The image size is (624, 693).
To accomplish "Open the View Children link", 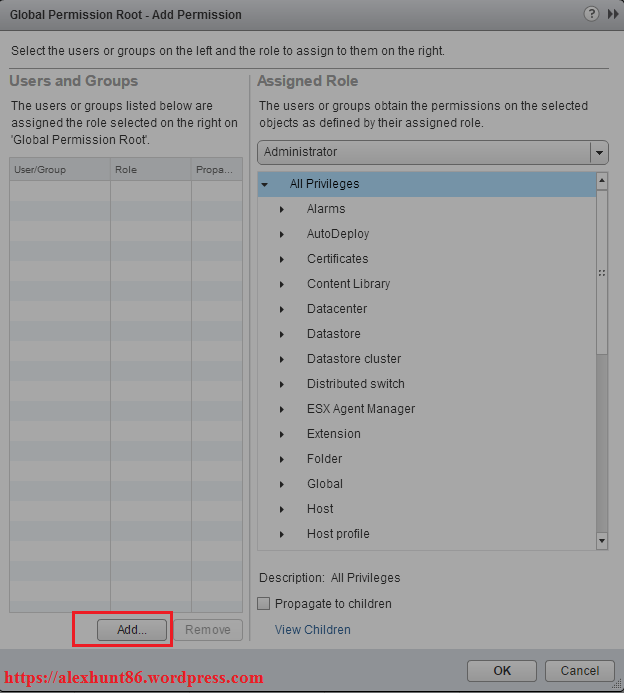I will point(312,630).
